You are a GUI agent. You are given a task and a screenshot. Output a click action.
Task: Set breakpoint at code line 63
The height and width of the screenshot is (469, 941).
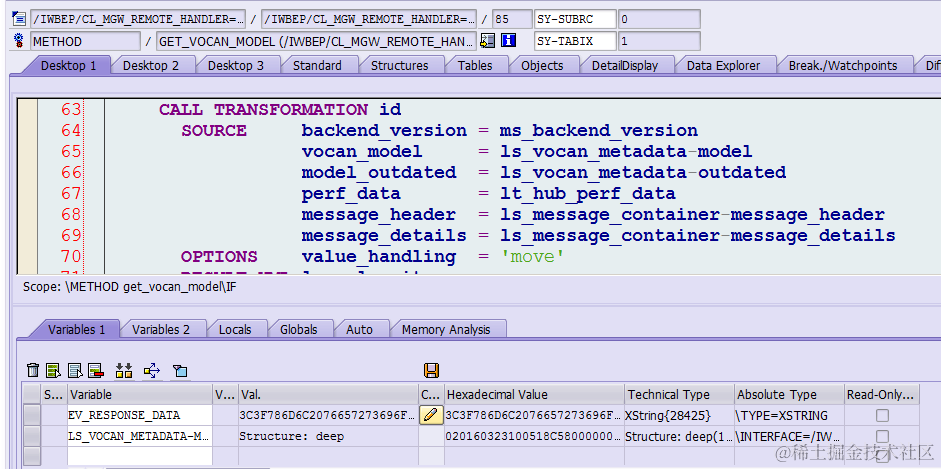click(28, 110)
